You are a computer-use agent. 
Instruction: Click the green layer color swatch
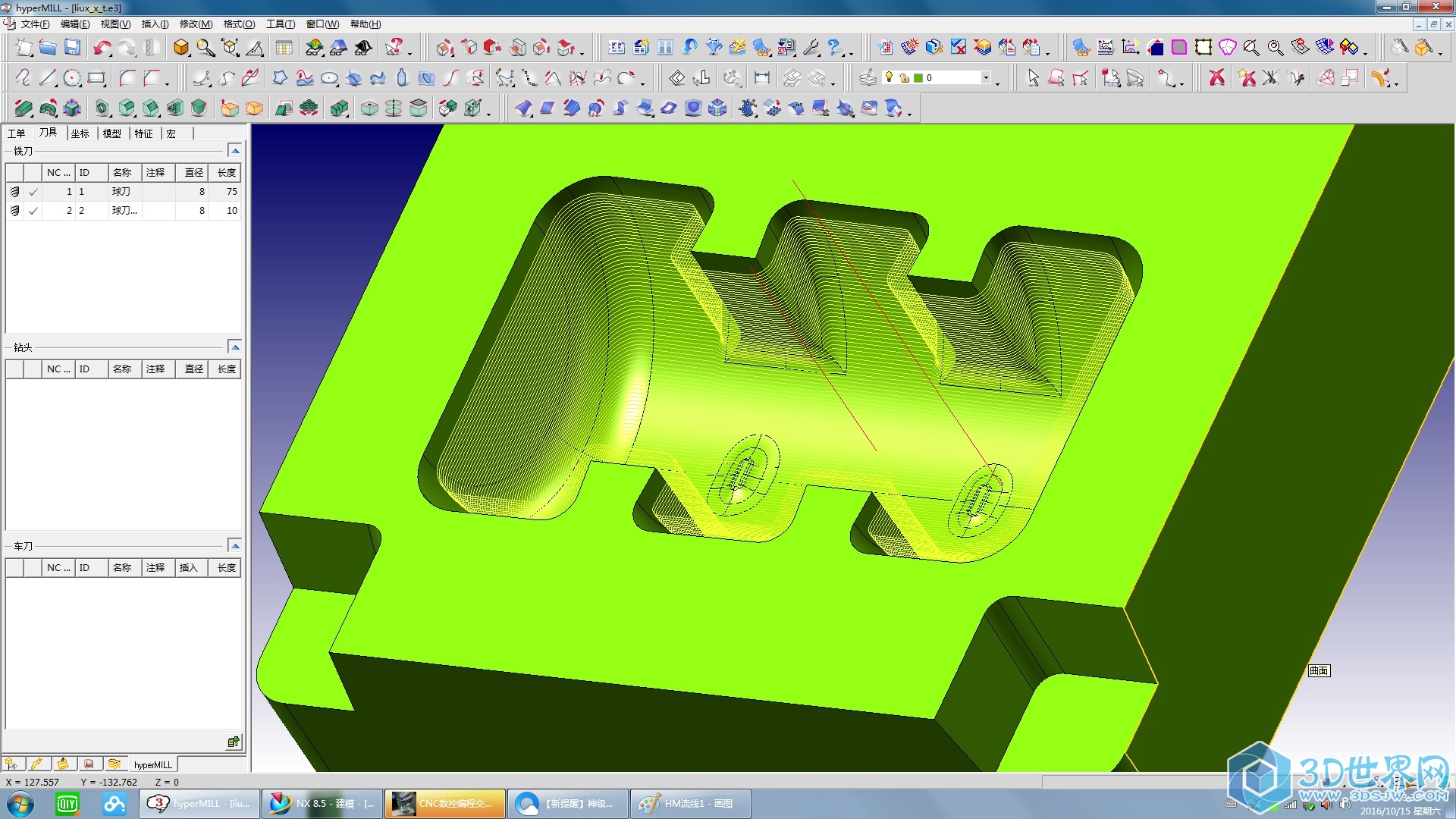pyautogui.click(x=918, y=78)
